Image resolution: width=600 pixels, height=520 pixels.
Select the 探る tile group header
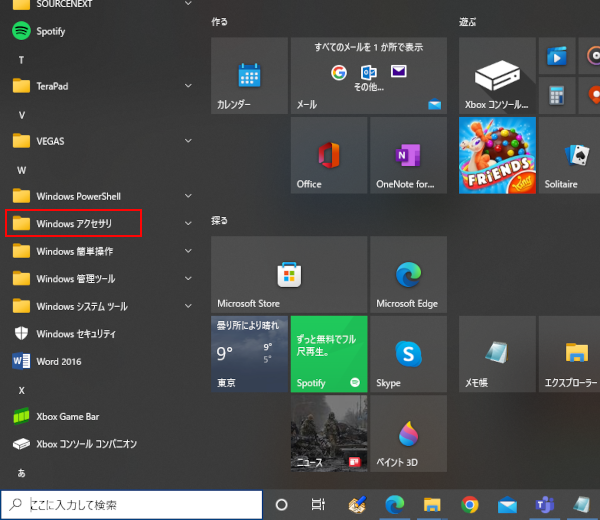[x=219, y=221]
